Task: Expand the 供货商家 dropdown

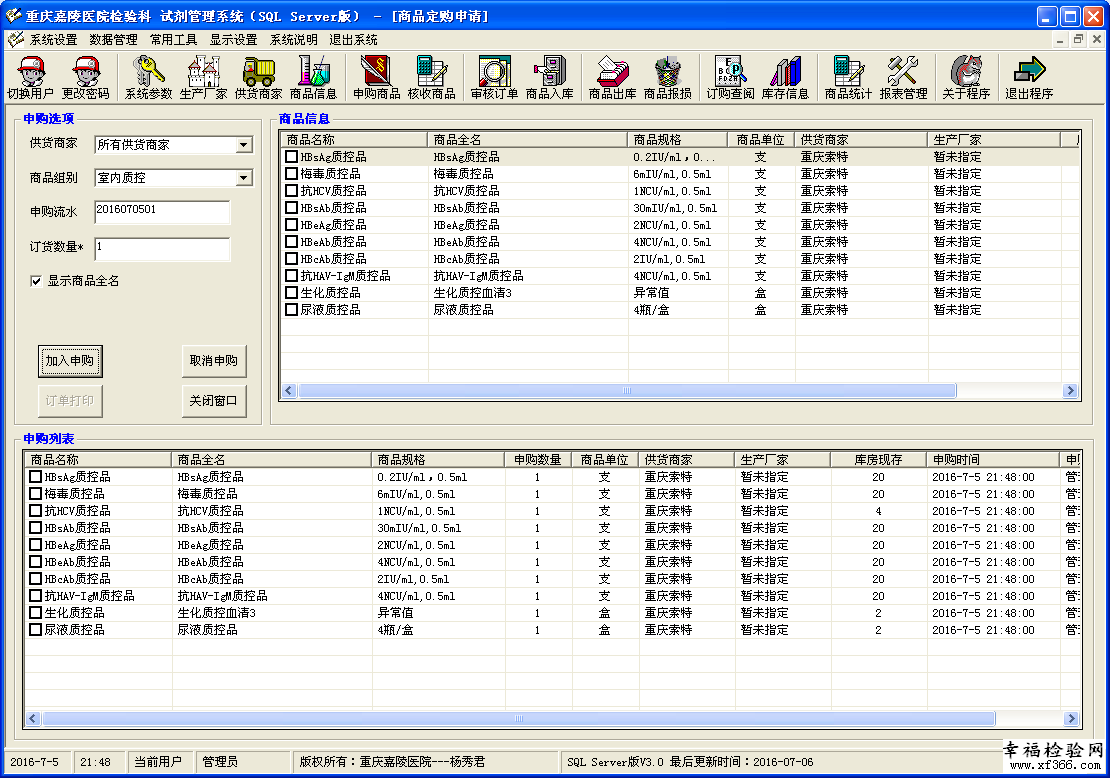Action: (x=244, y=144)
